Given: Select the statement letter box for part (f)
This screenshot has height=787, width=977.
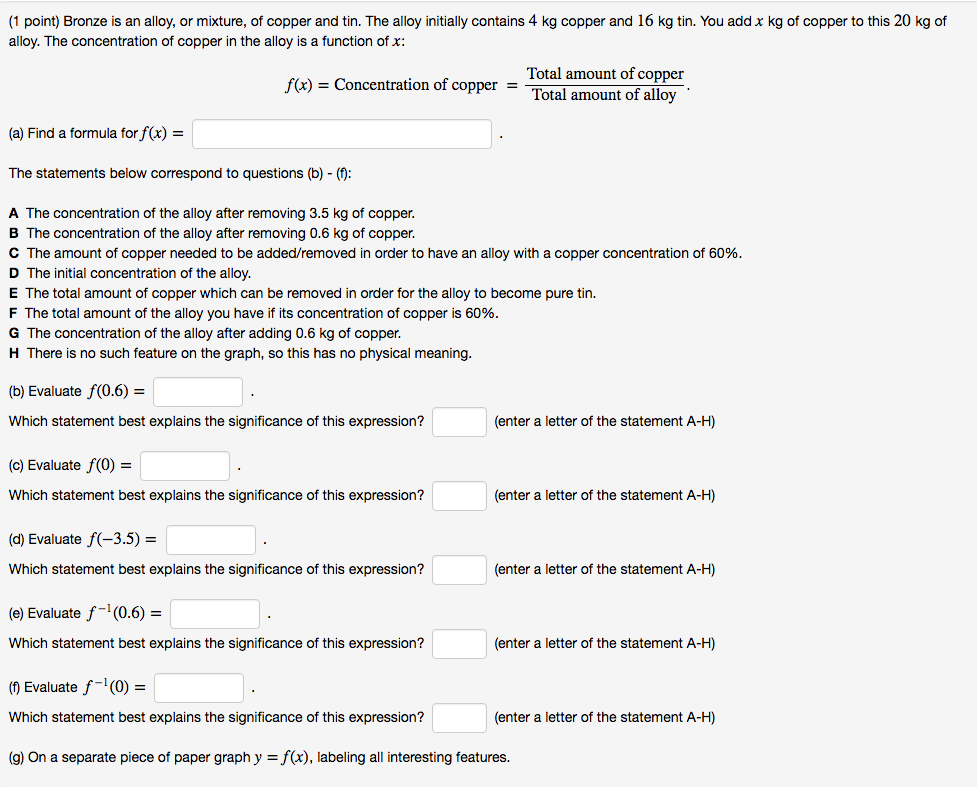Looking at the screenshot, I should coord(460,718).
